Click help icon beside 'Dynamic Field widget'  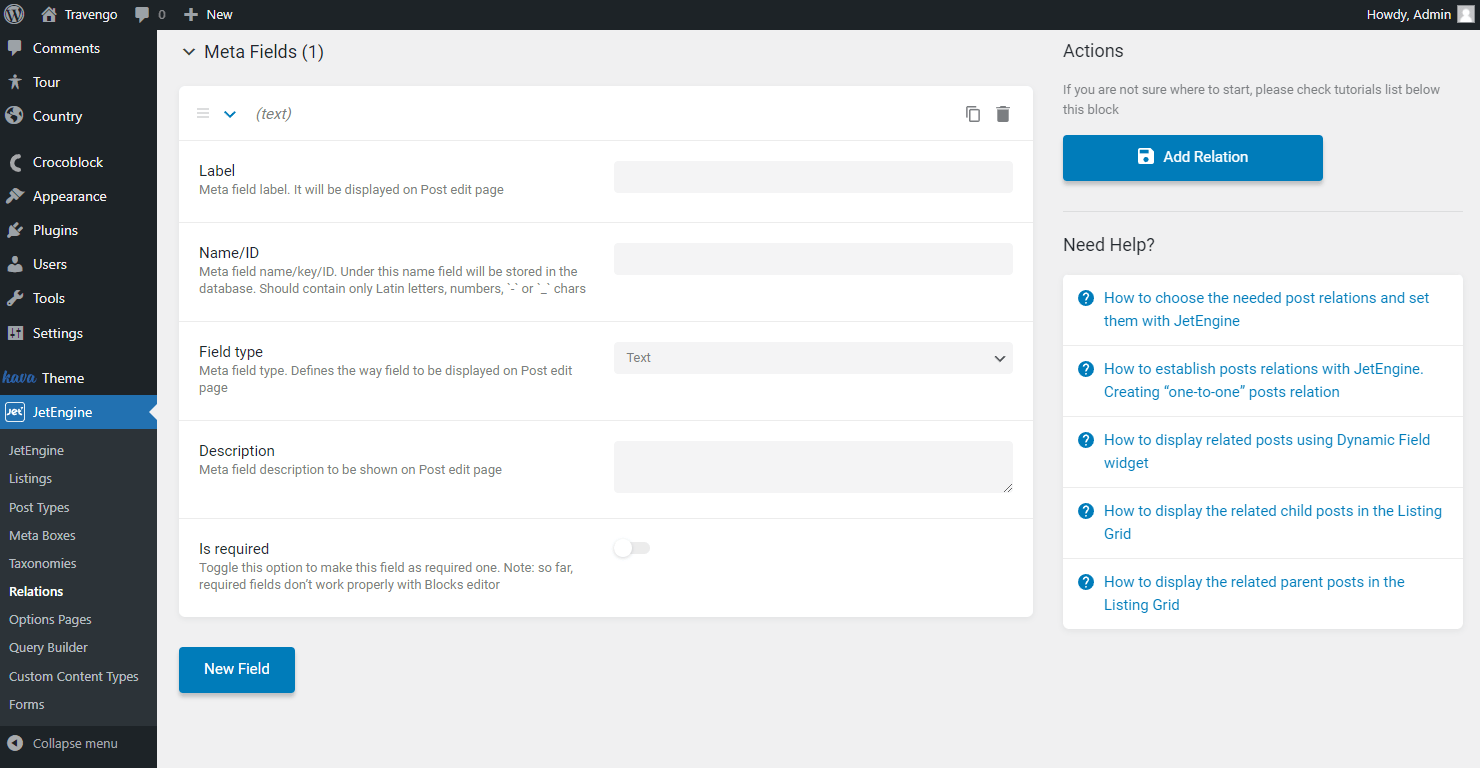coord(1085,440)
